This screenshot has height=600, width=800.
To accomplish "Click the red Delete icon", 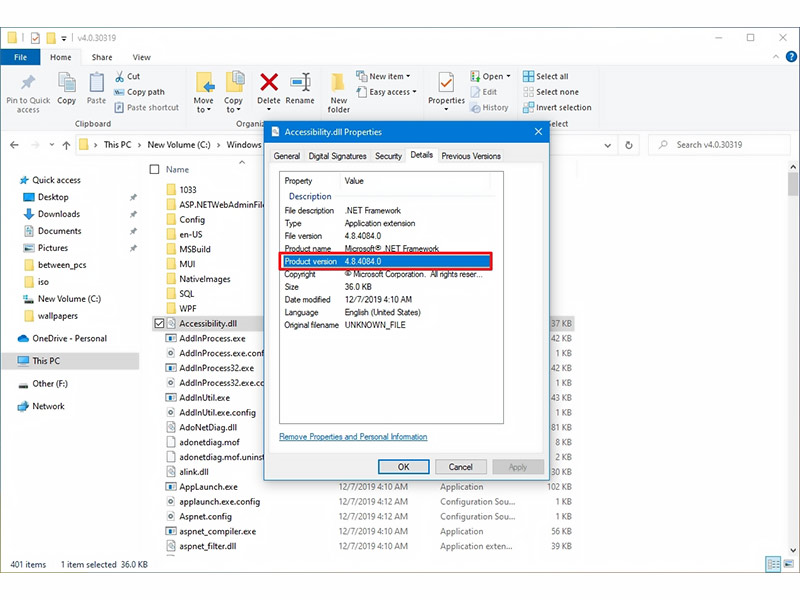I will click(269, 82).
